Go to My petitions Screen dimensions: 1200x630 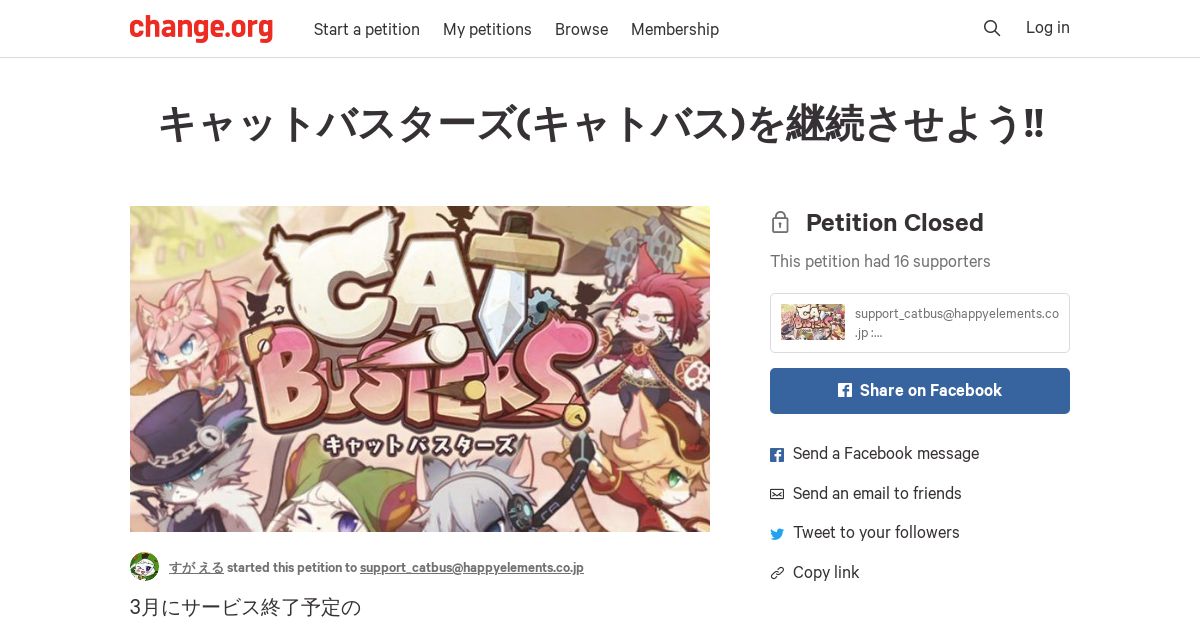(x=487, y=29)
